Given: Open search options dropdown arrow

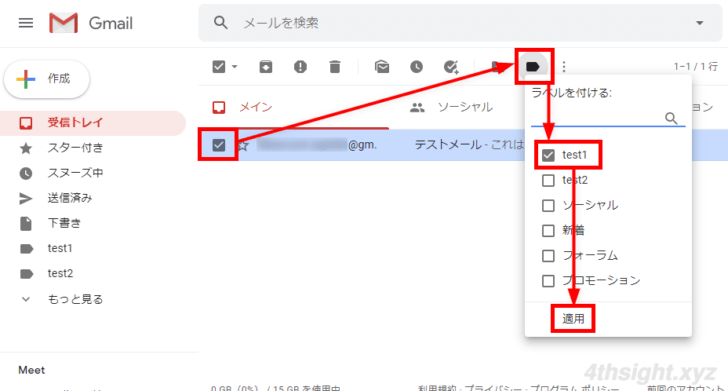Looking at the screenshot, I should tap(699, 23).
